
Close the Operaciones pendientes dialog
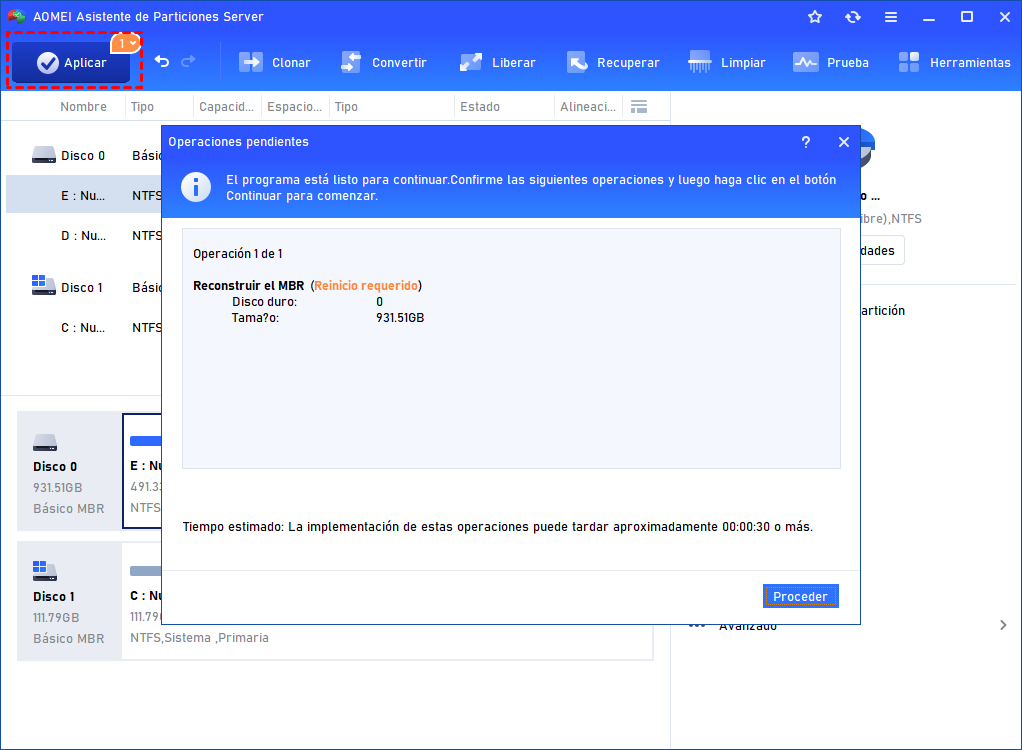(x=843, y=142)
